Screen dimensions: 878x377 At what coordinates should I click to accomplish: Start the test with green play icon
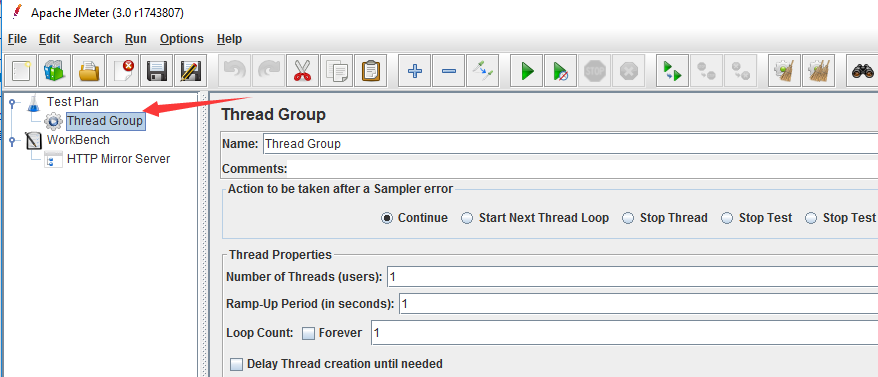tap(526, 71)
